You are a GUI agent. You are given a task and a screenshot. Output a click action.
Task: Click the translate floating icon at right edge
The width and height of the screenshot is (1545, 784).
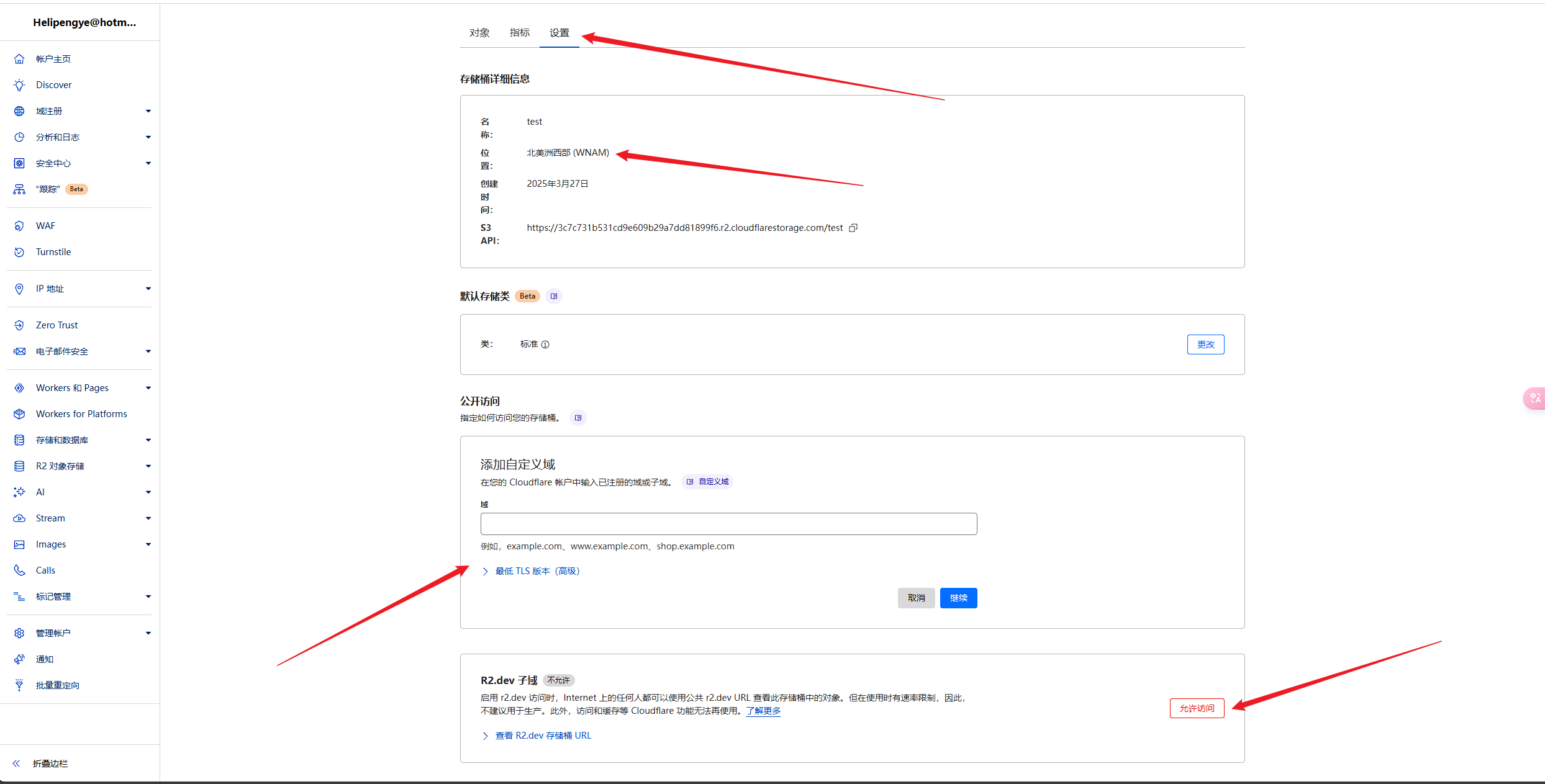(x=1534, y=398)
